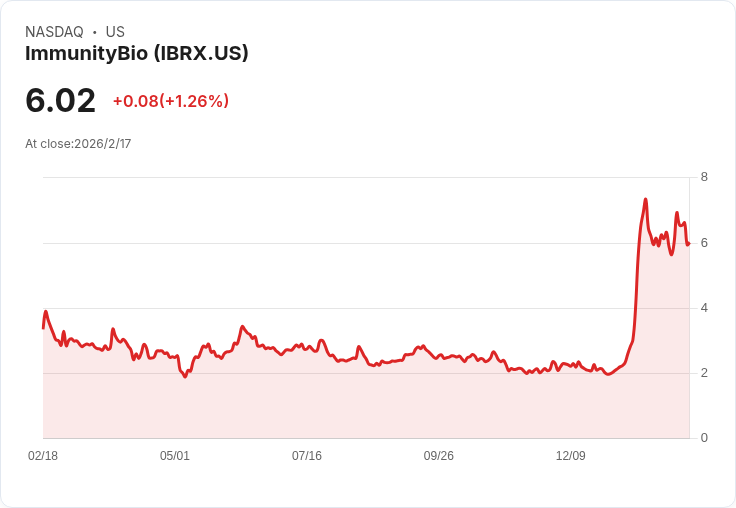The height and width of the screenshot is (508, 736).
Task: Click the +0.08(+1.26%) price change
Action: click(171, 101)
